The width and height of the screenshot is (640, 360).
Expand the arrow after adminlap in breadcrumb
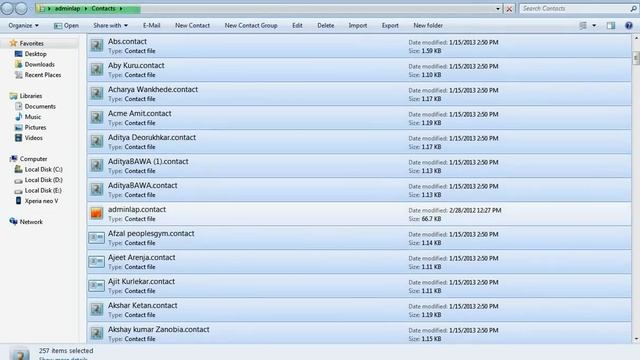coord(86,9)
